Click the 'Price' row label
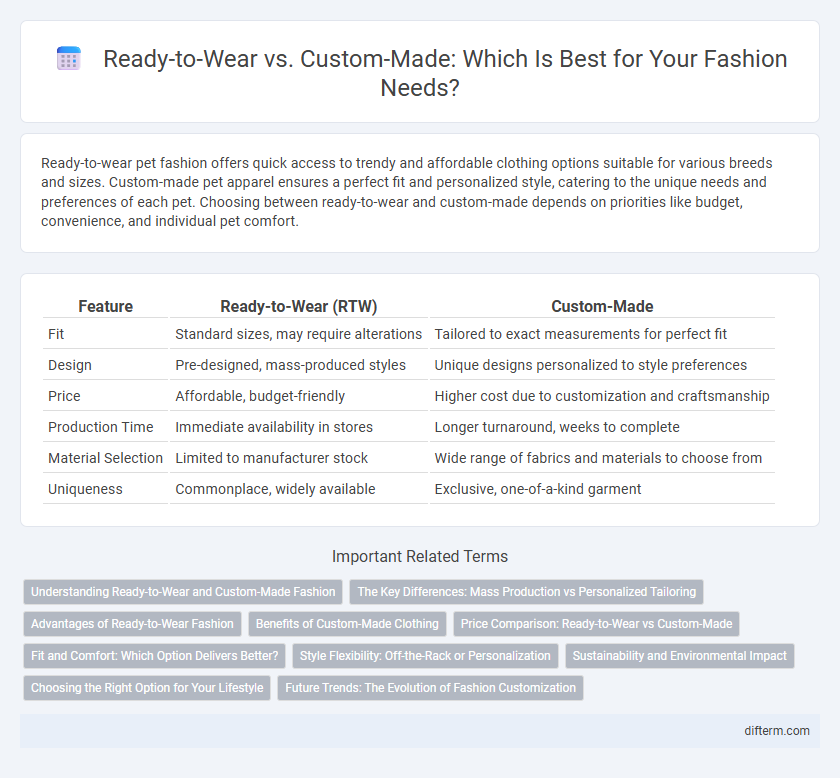This screenshot has height=778, width=840. (64, 397)
